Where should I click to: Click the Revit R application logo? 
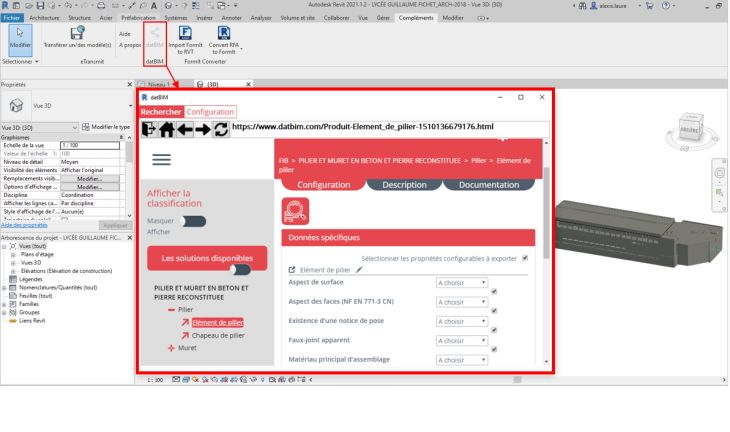[5, 6]
